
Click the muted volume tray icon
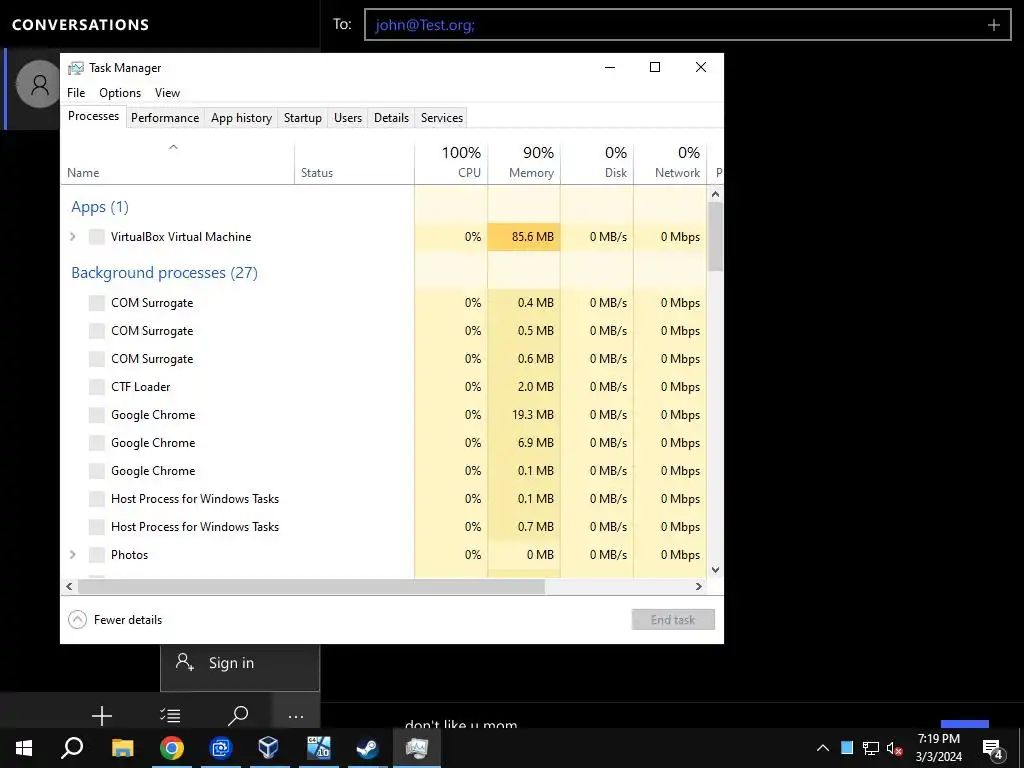895,748
